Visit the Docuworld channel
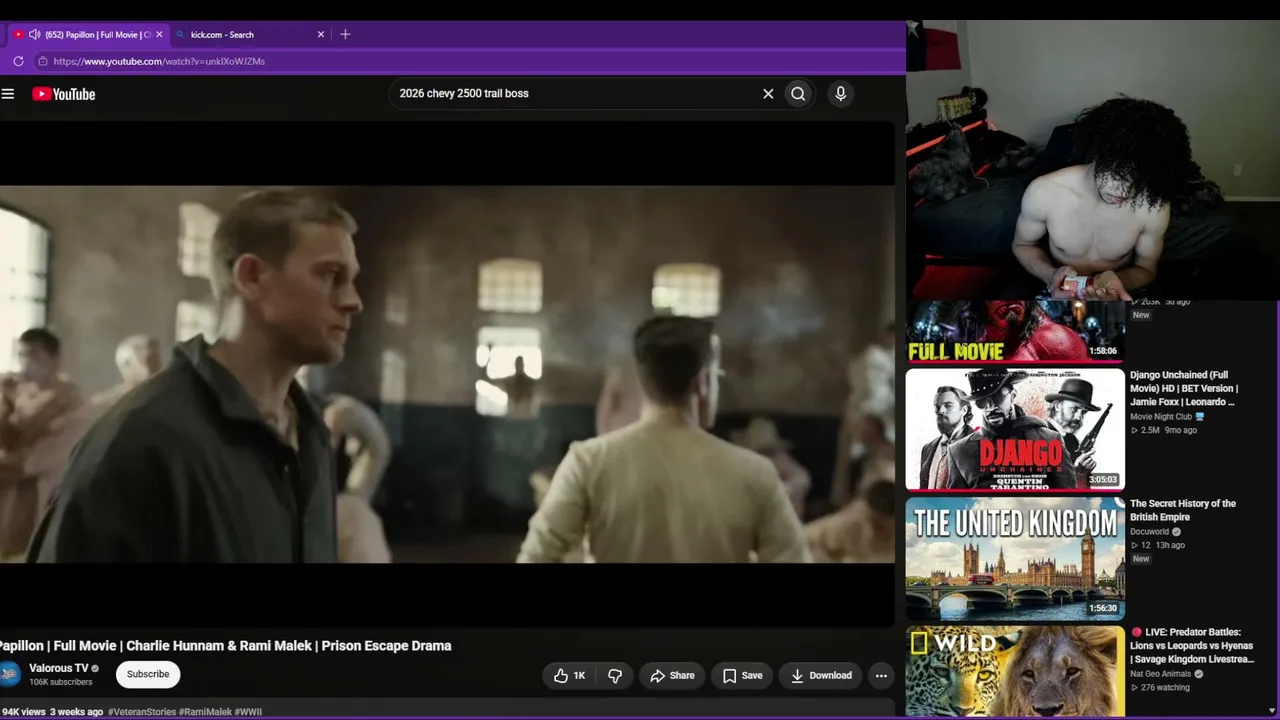Viewport: 1280px width, 720px height. pyautogui.click(x=1150, y=532)
